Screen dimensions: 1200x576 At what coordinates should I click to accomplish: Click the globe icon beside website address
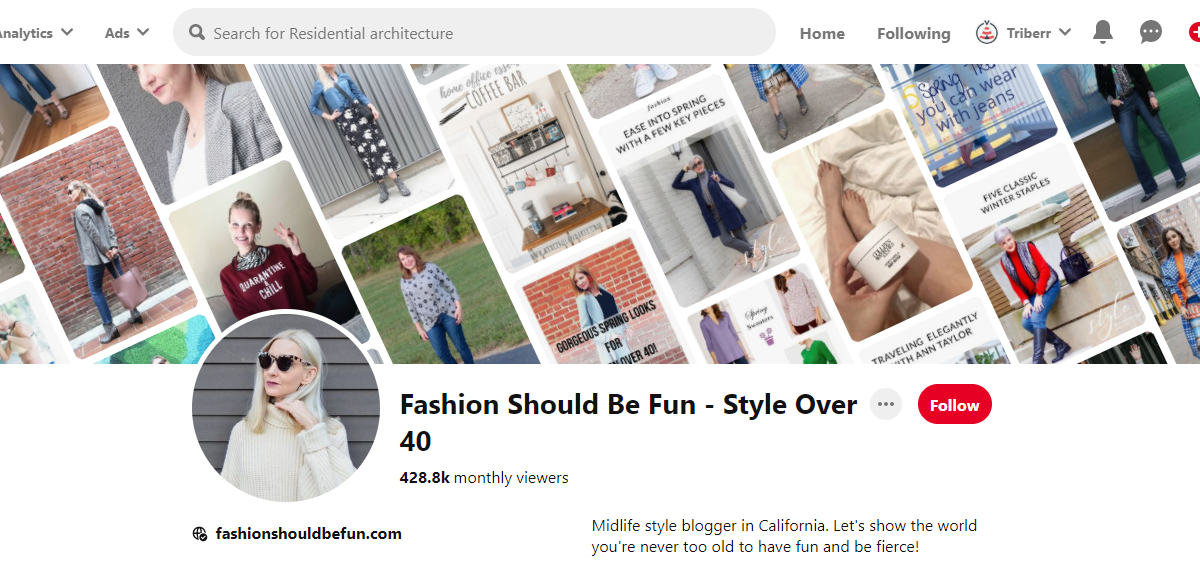click(x=200, y=534)
